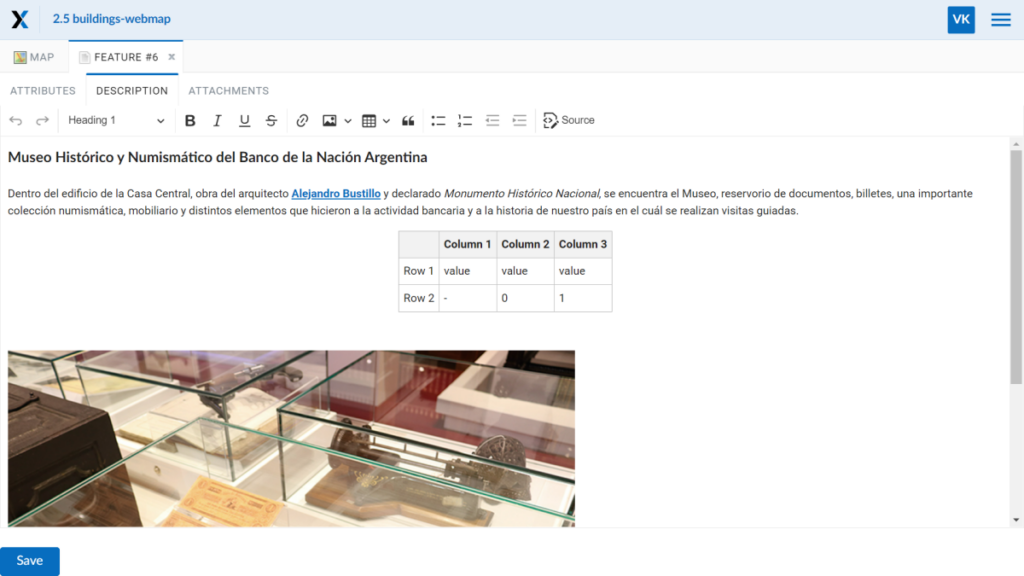
Task: Toggle underline formatting
Action: [x=244, y=120]
